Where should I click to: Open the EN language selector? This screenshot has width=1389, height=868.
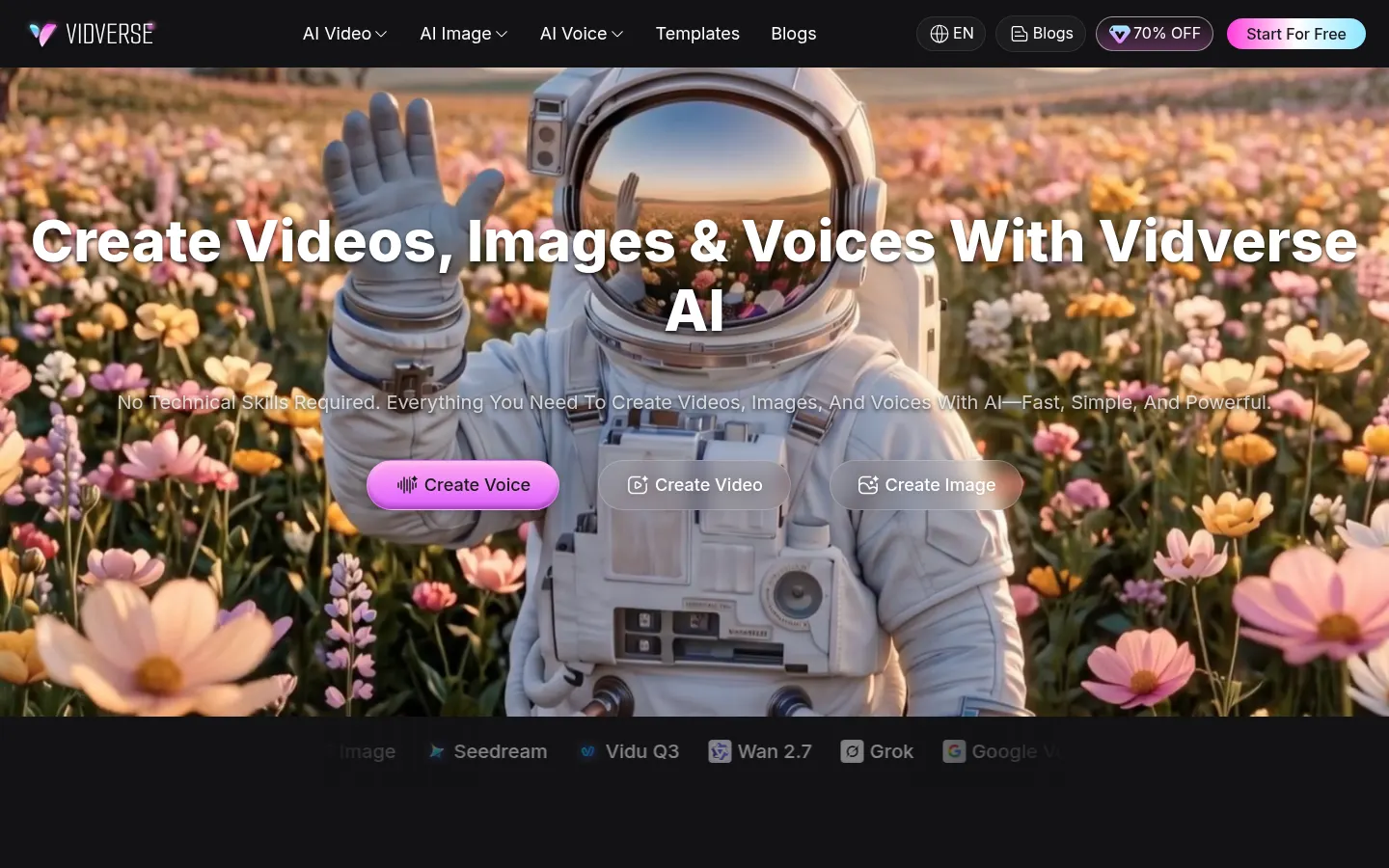pos(951,34)
